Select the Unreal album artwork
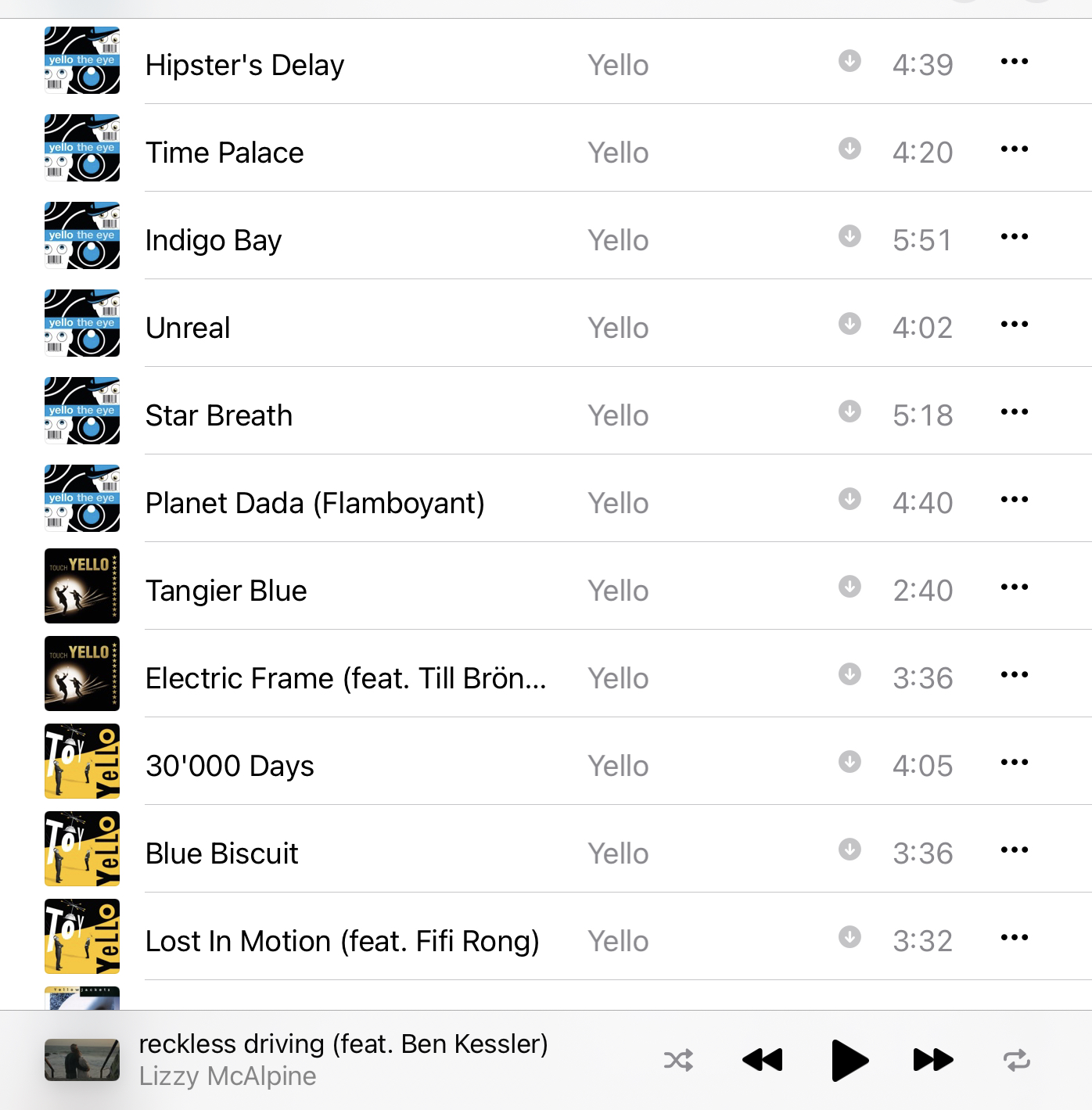This screenshot has height=1110, width=1092. pyautogui.click(x=82, y=323)
